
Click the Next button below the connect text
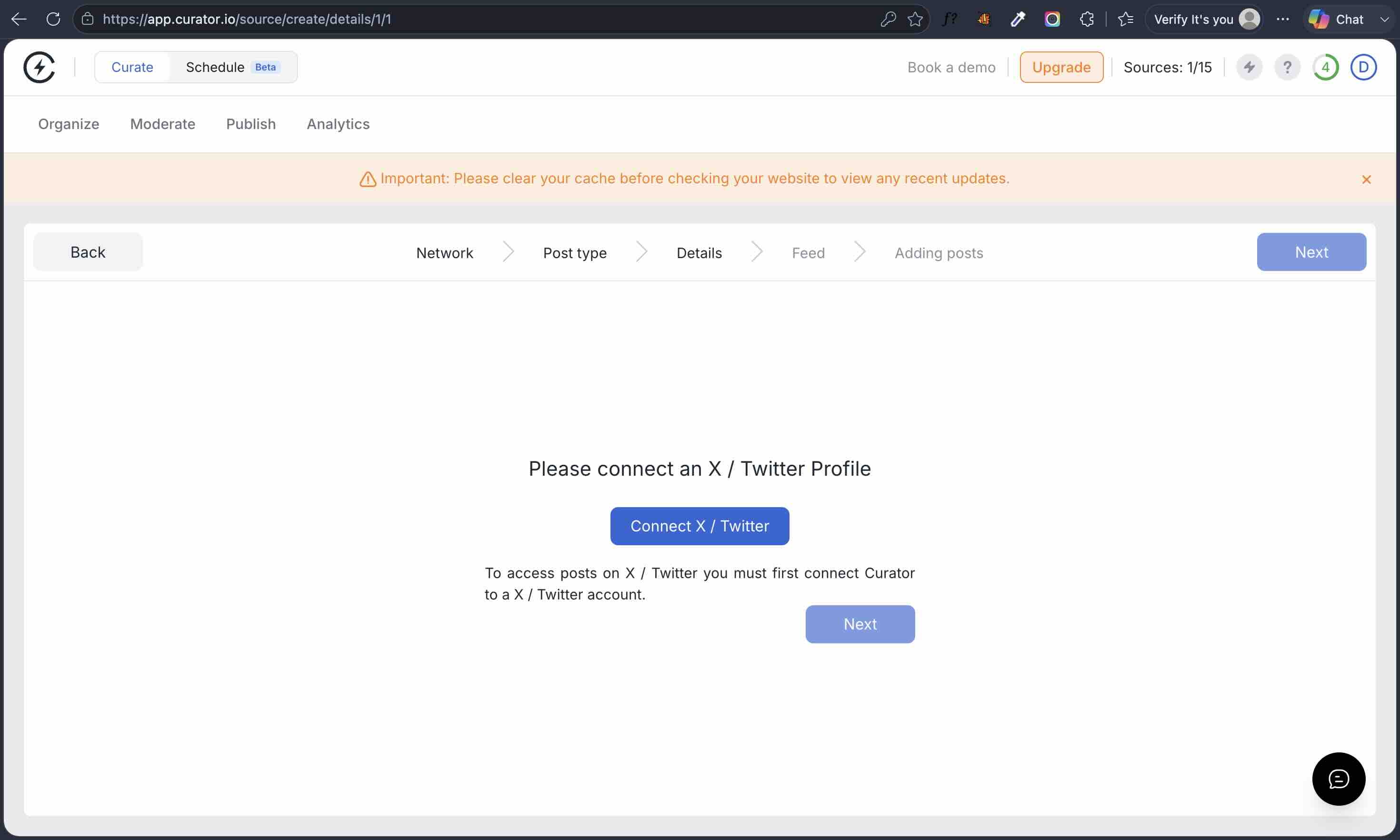[860, 624]
